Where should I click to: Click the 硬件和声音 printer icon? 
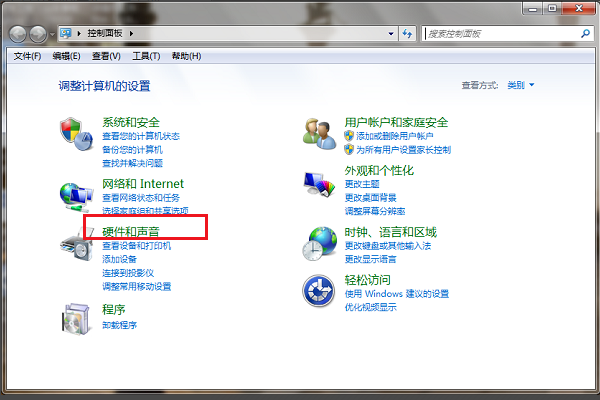click(x=76, y=241)
